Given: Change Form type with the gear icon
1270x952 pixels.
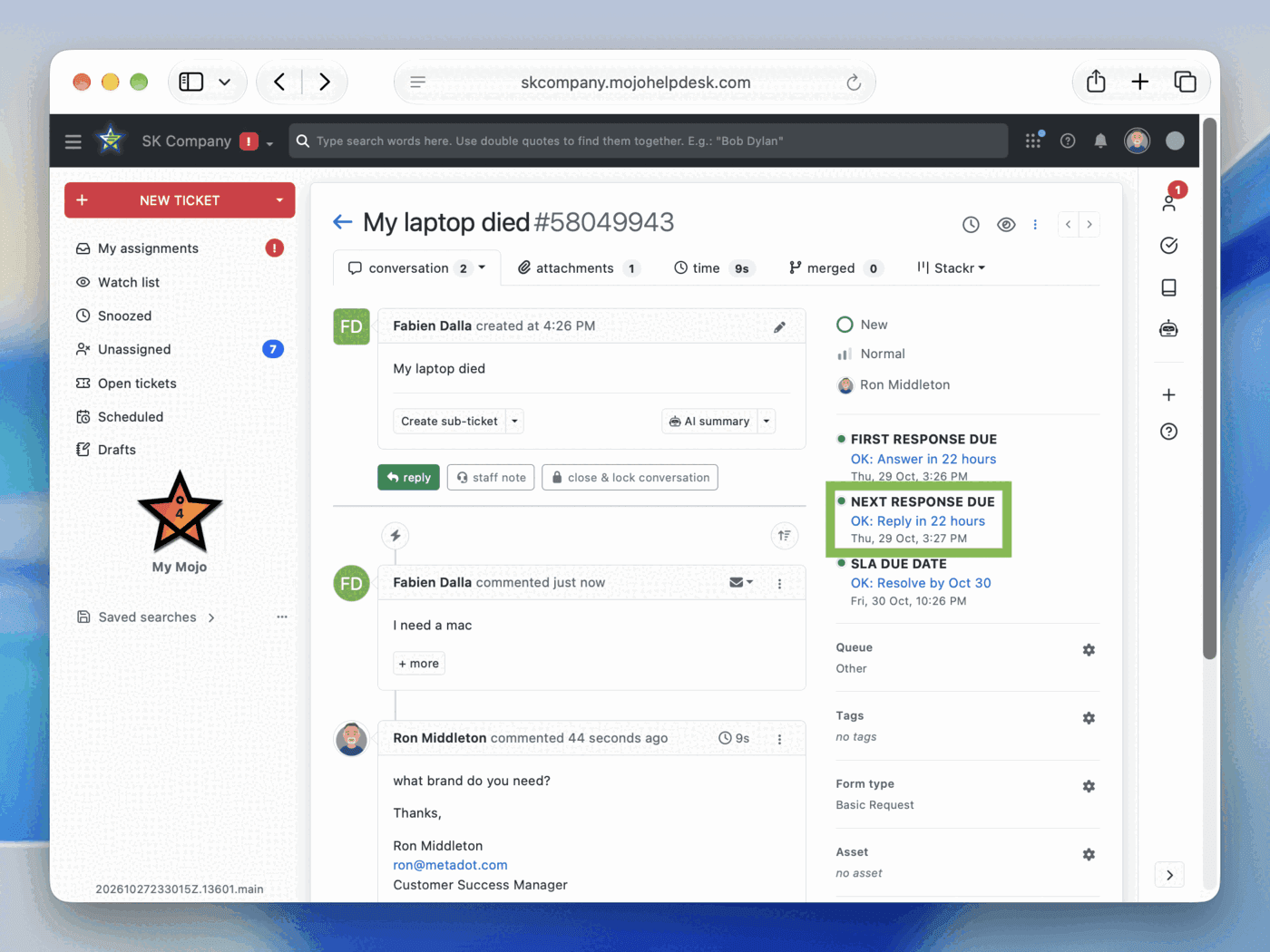Looking at the screenshot, I should click(1089, 786).
